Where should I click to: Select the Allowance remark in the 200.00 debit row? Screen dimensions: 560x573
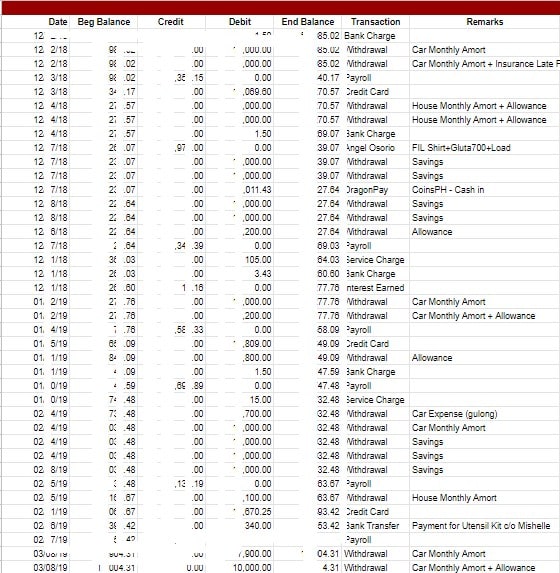(x=485, y=232)
